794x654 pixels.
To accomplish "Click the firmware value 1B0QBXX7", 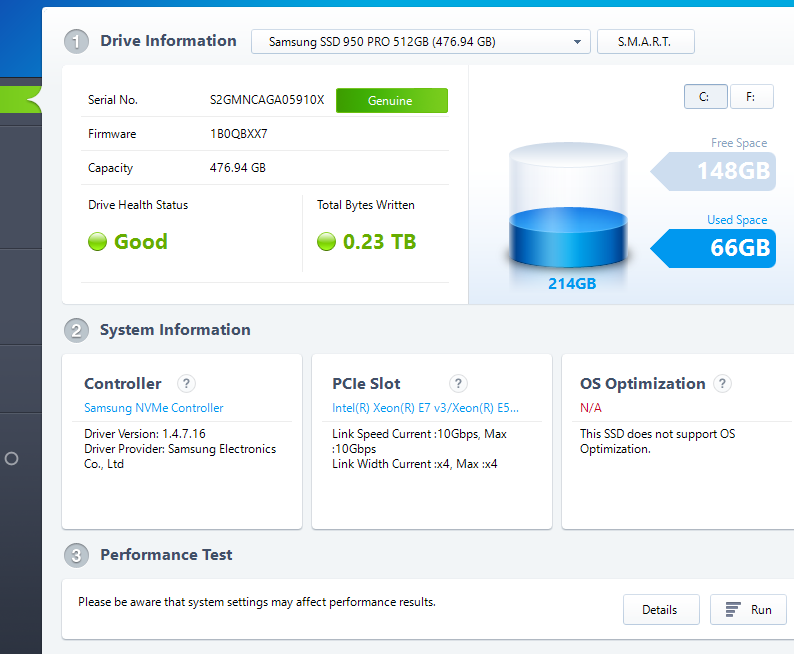I will click(239, 134).
